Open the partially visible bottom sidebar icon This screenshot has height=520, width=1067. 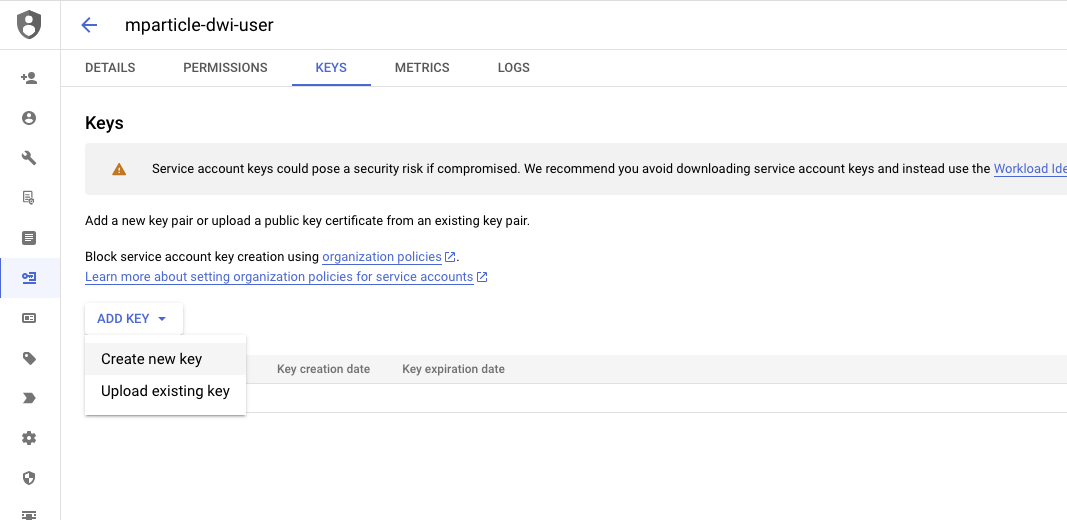click(x=29, y=515)
